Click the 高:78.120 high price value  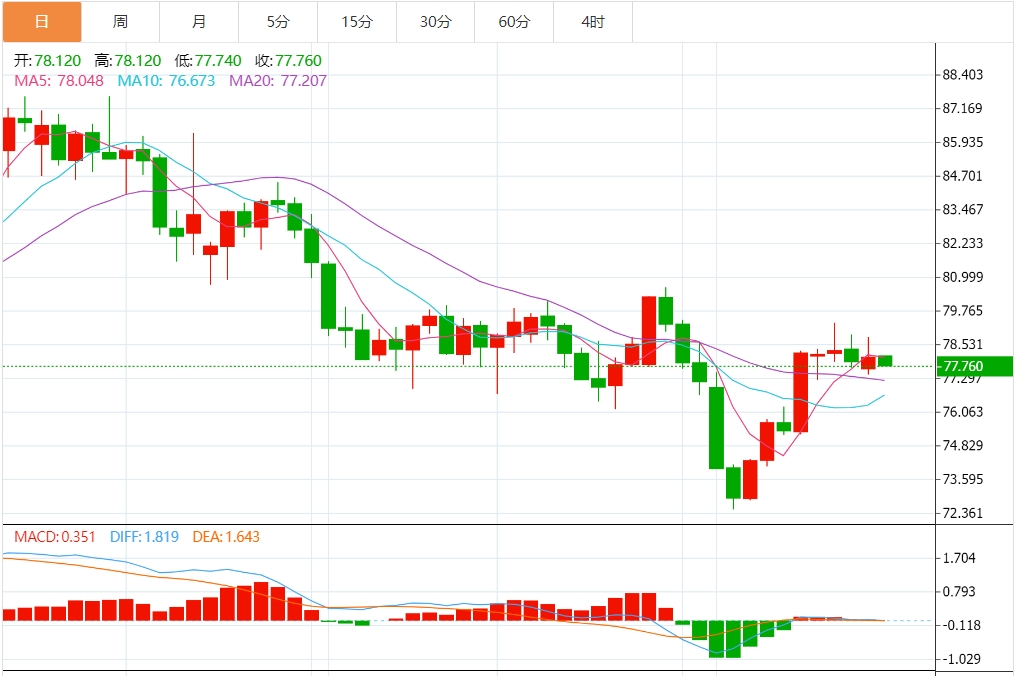(128, 61)
